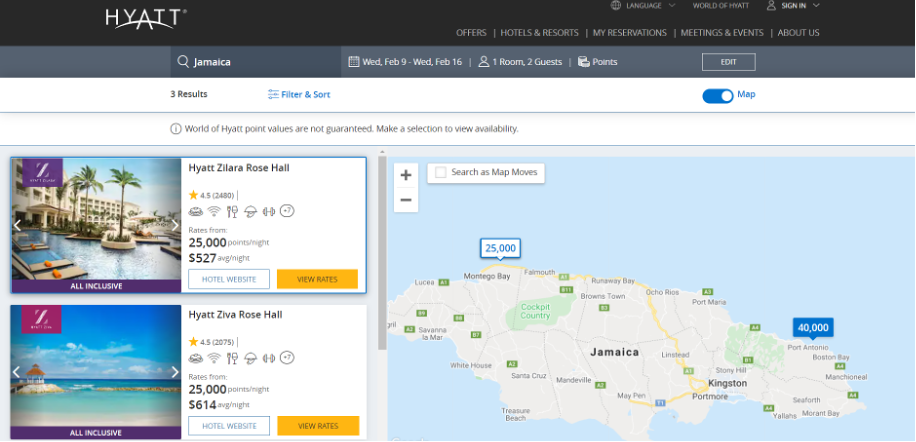Click the search magnifier icon beside Jamaica

(183, 62)
